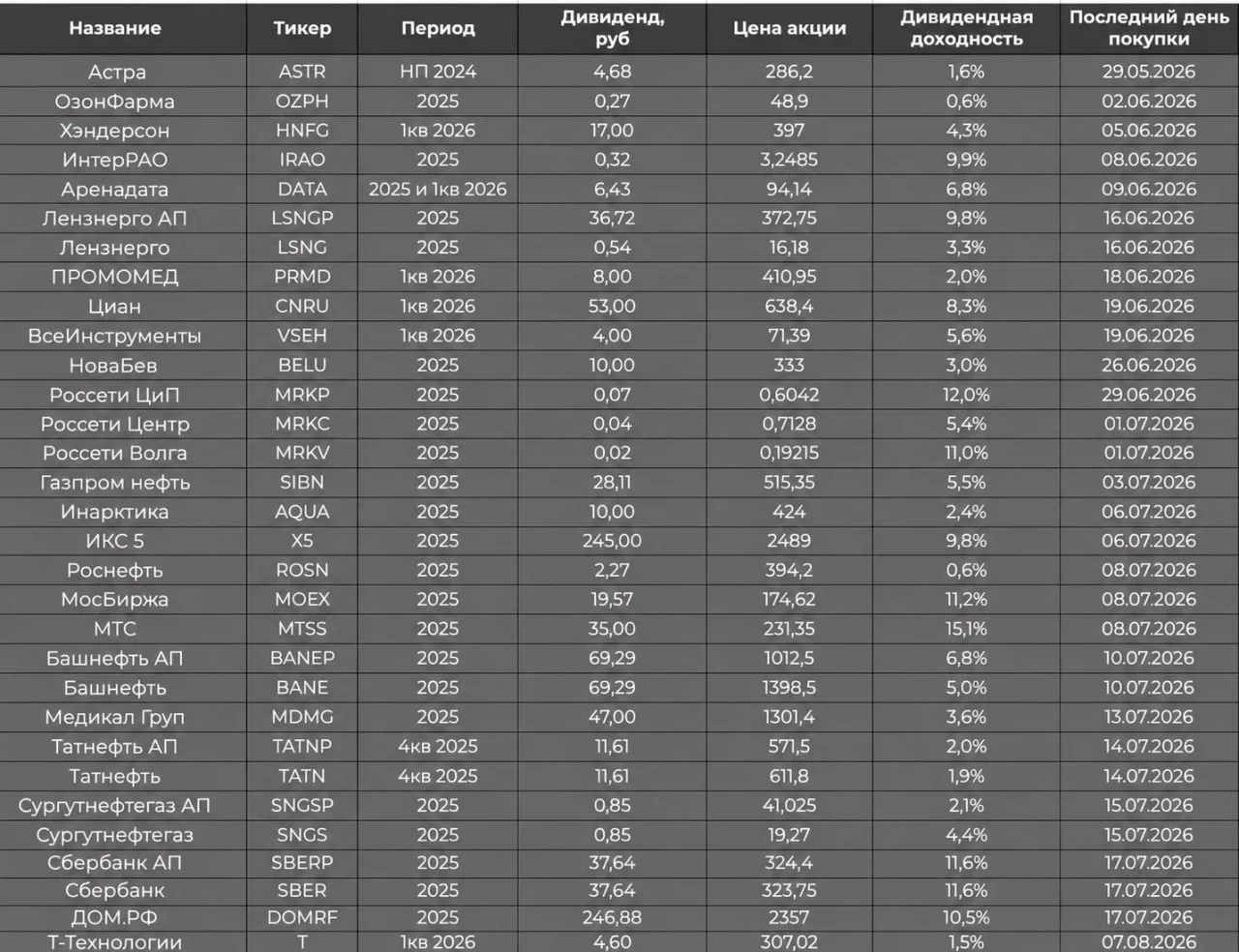Click the Россети ЦиП yield 12,0%
This screenshot has height=952, width=1239.
966,395
